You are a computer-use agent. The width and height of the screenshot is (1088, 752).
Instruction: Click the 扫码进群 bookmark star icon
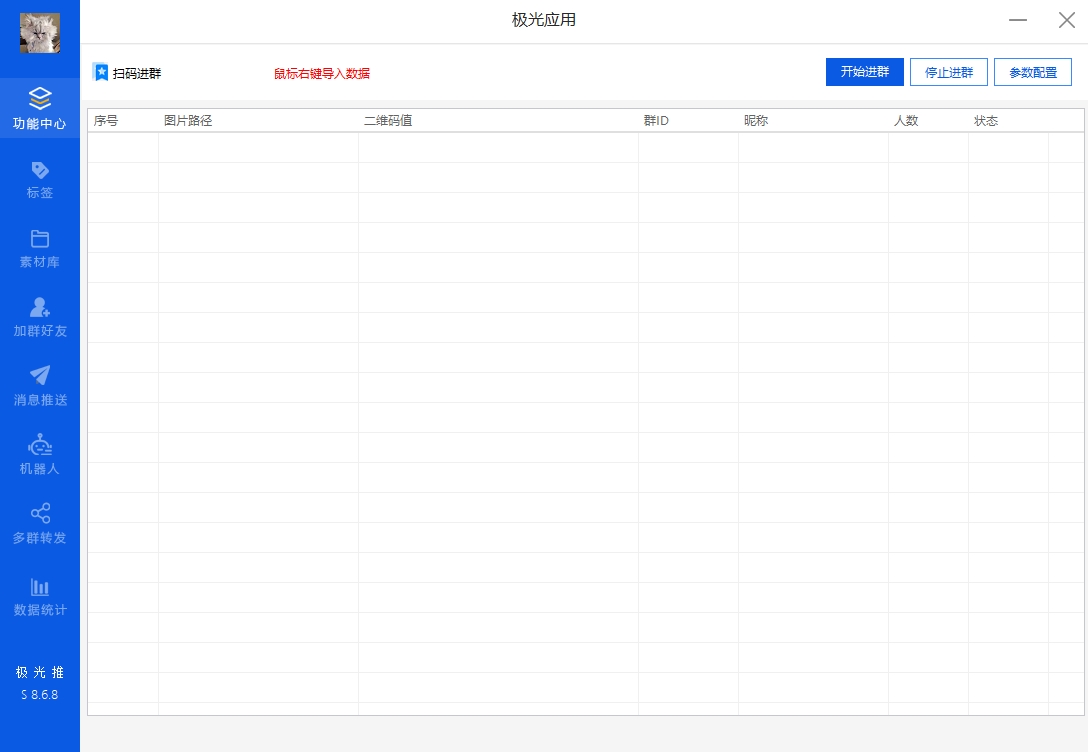tap(101, 72)
